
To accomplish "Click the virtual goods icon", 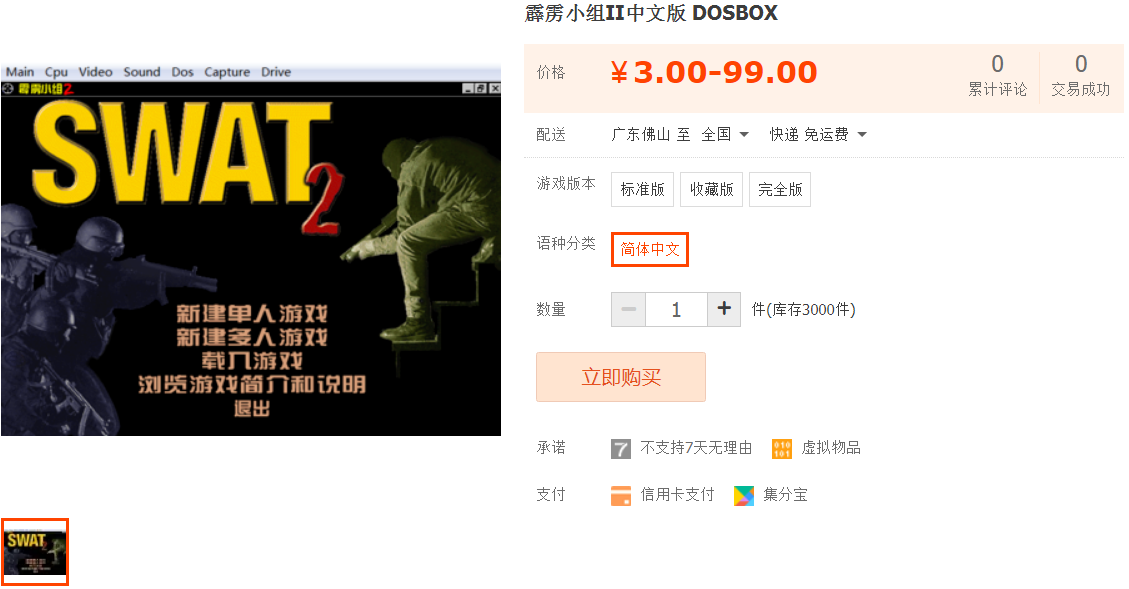I will [x=782, y=449].
